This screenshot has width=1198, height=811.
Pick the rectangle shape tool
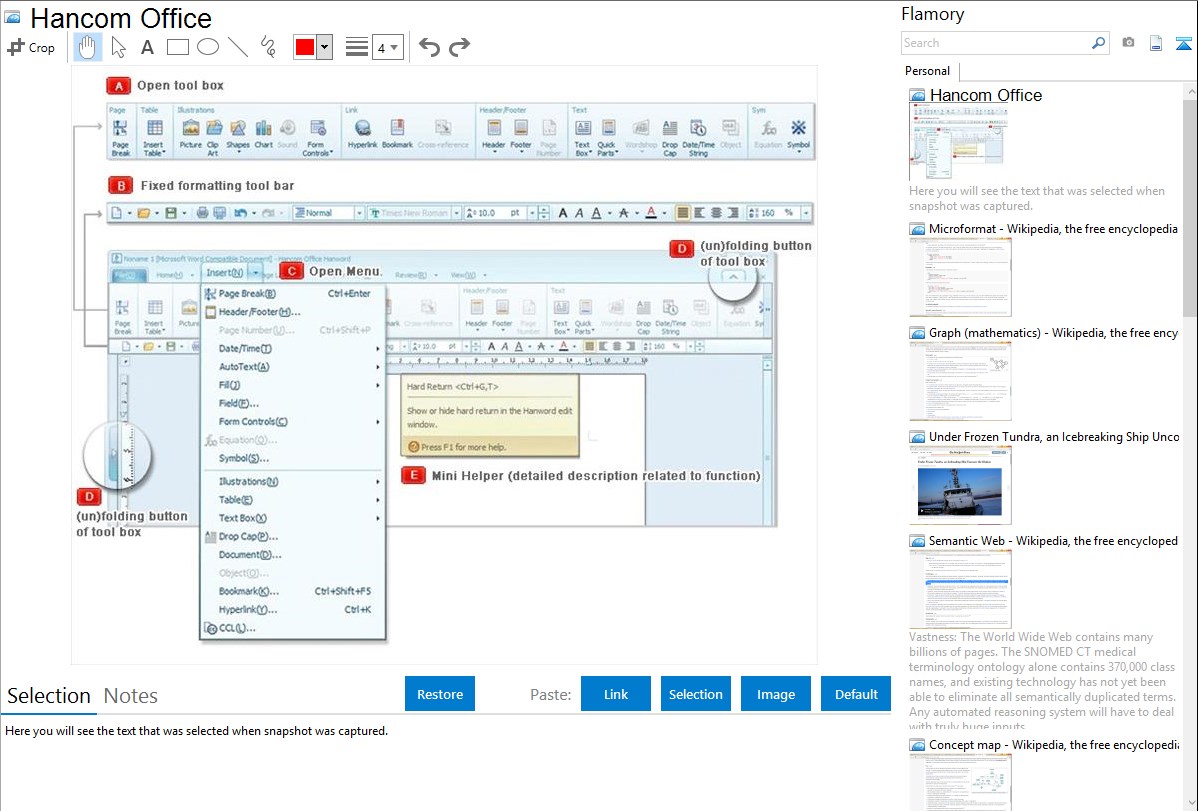[x=177, y=47]
